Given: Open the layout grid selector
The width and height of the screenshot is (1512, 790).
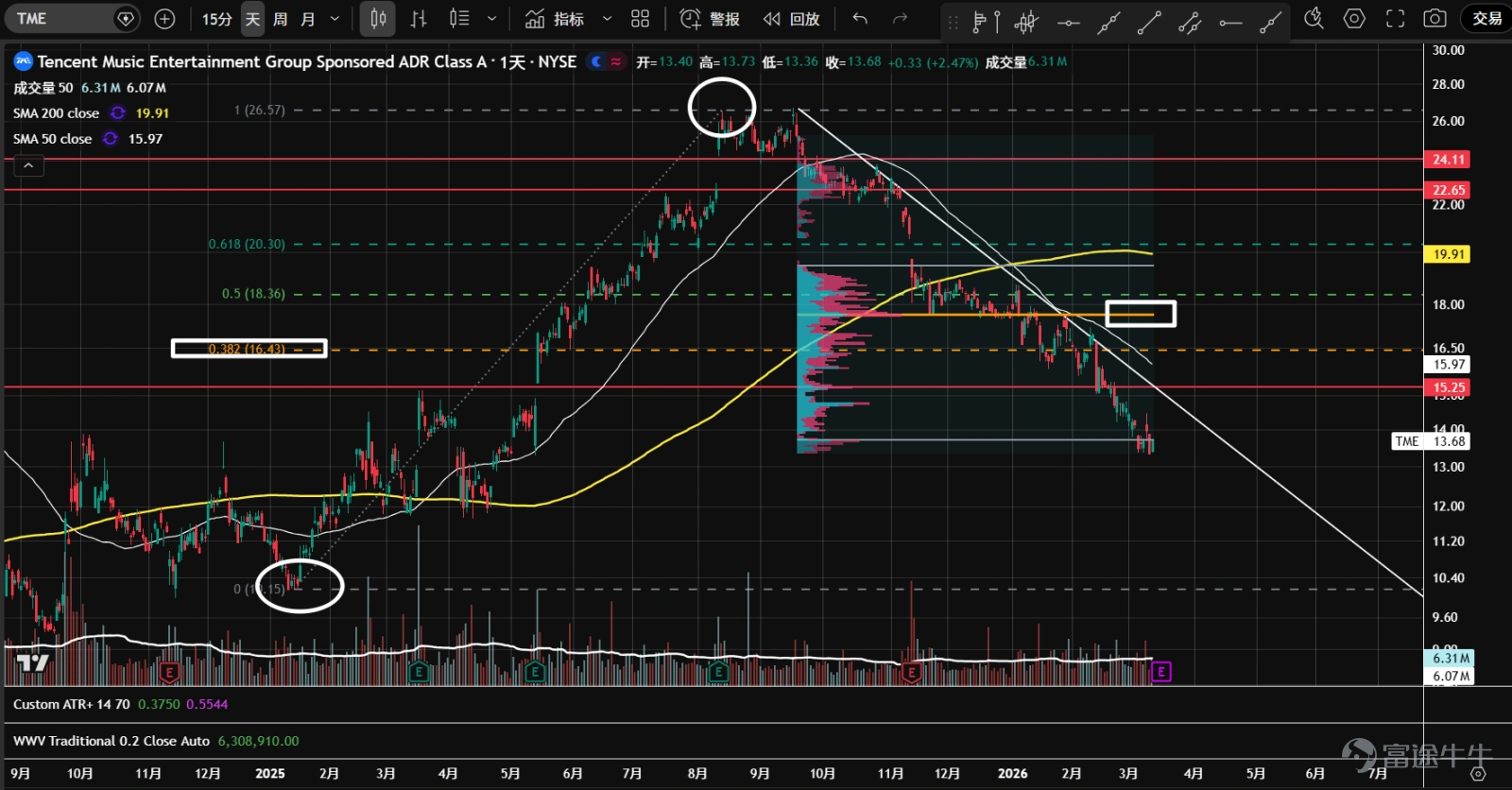Looking at the screenshot, I should click(640, 19).
